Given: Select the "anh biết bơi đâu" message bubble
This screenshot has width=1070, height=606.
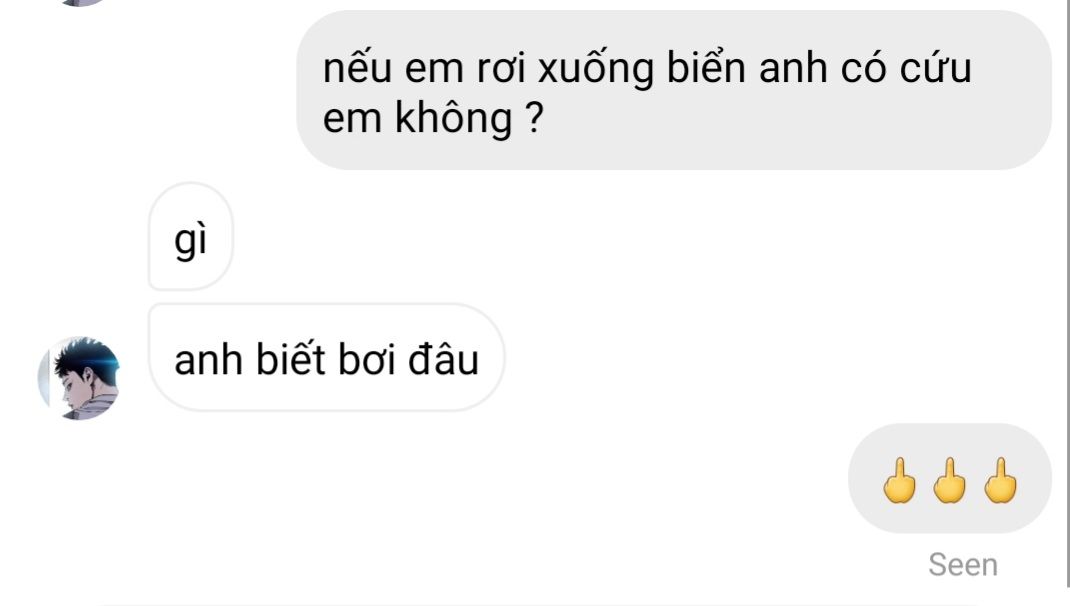Looking at the screenshot, I should (x=326, y=357).
